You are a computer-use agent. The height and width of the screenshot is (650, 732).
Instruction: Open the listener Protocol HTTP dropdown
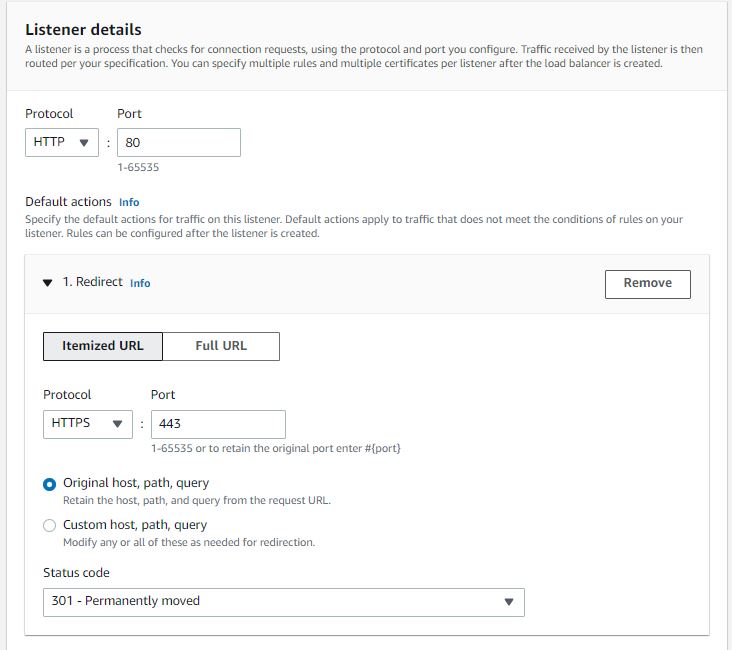pos(62,142)
